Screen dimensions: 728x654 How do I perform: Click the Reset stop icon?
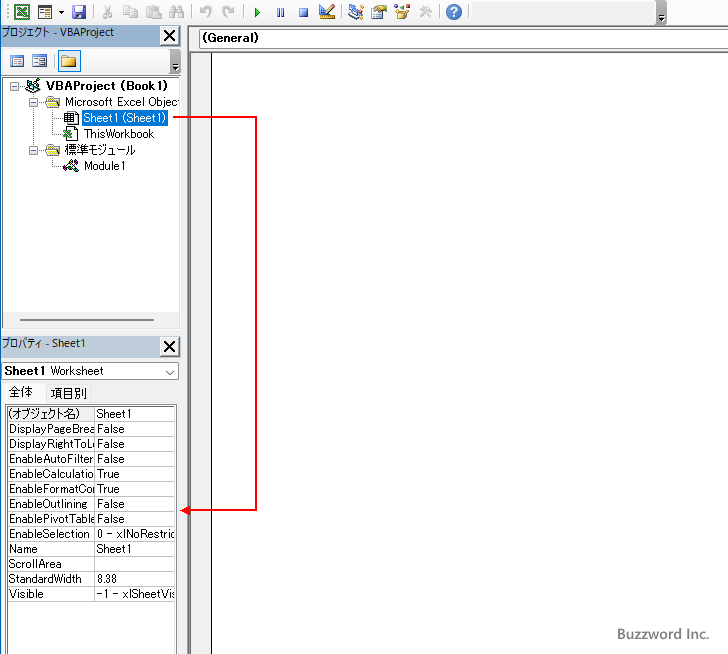tap(304, 12)
